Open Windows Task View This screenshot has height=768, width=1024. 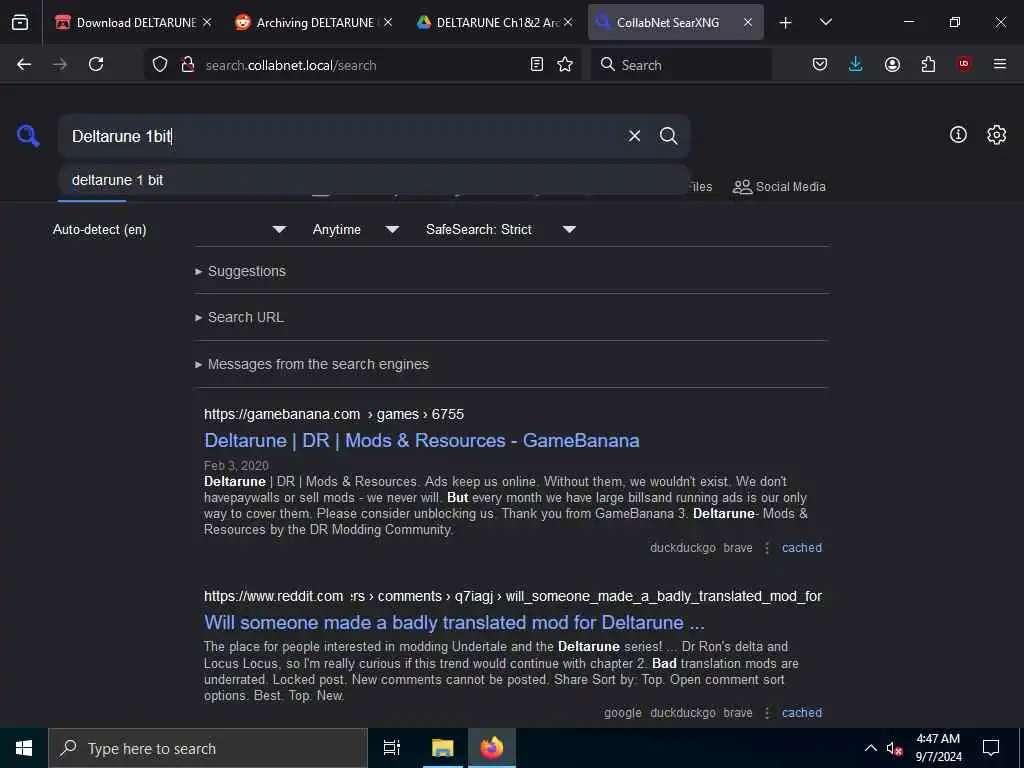tap(392, 748)
